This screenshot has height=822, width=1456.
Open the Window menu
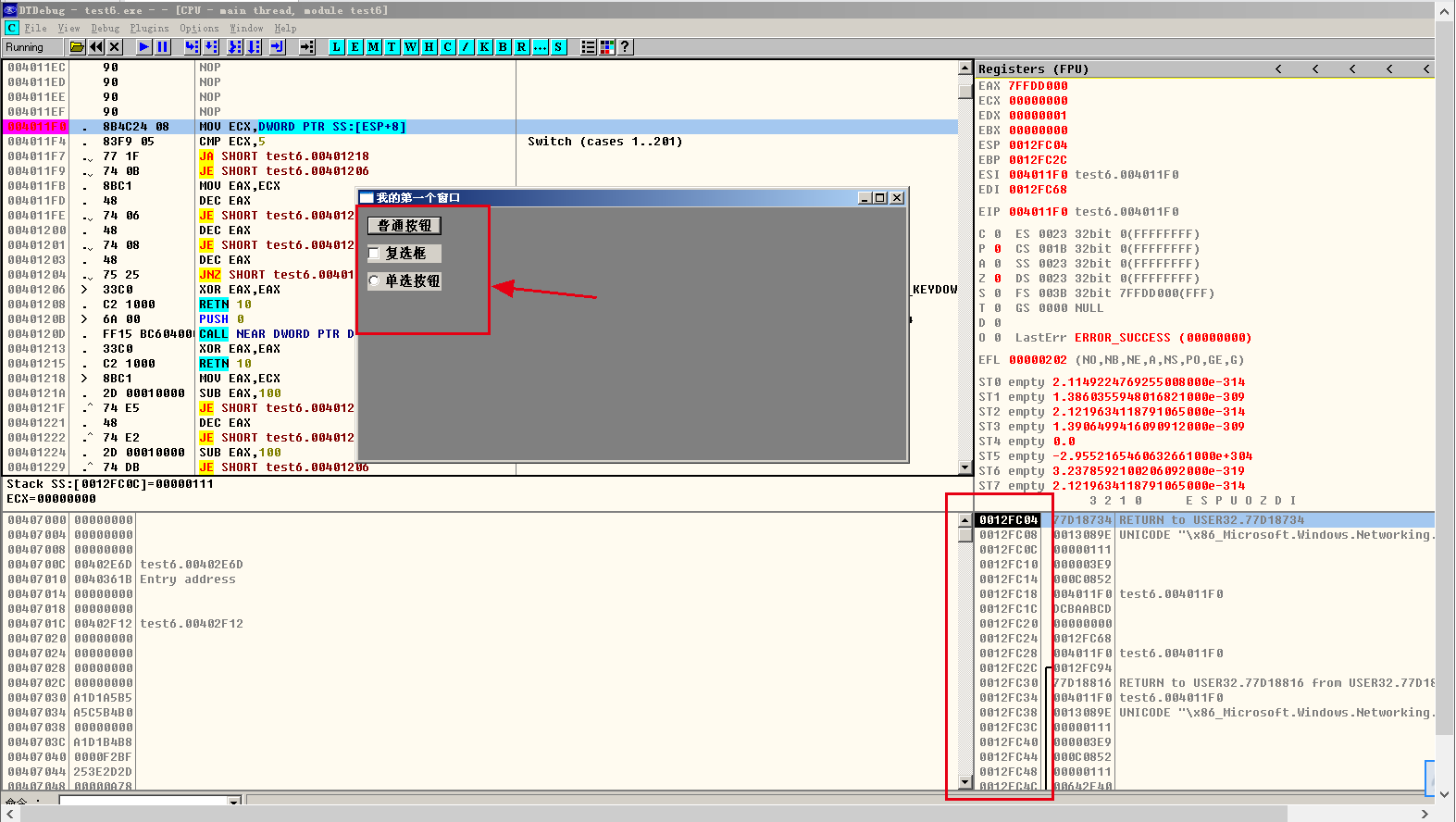tap(246, 29)
